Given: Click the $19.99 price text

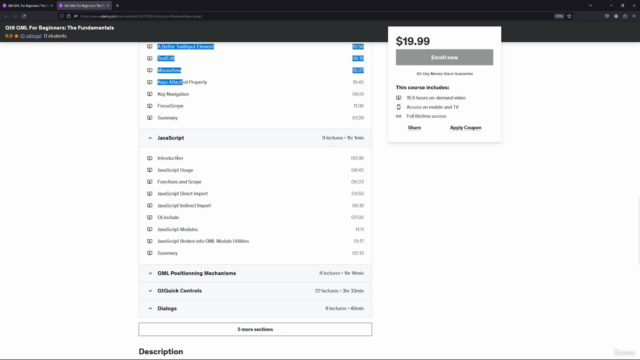Looking at the screenshot, I should pos(413,41).
